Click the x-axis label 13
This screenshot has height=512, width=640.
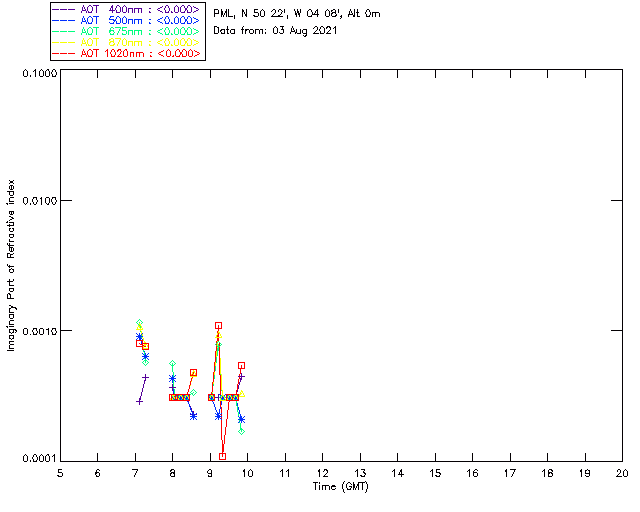pos(360,473)
